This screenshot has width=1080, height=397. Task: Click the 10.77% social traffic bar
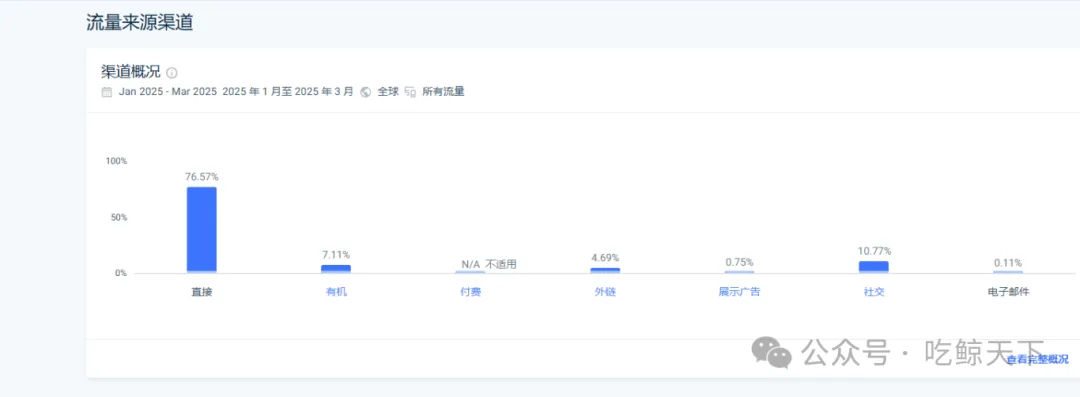click(873, 267)
